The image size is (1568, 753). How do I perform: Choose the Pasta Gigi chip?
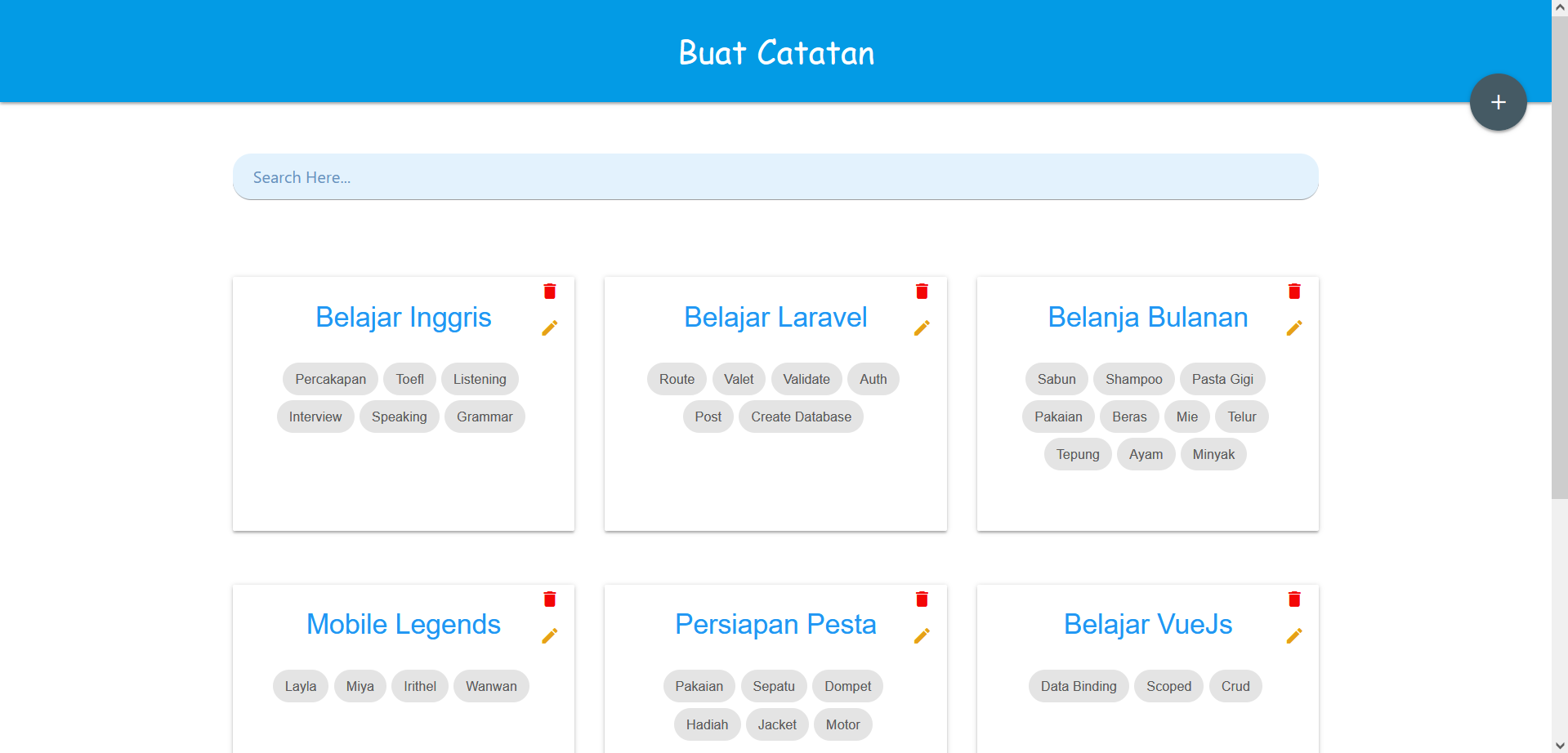[x=1222, y=379]
